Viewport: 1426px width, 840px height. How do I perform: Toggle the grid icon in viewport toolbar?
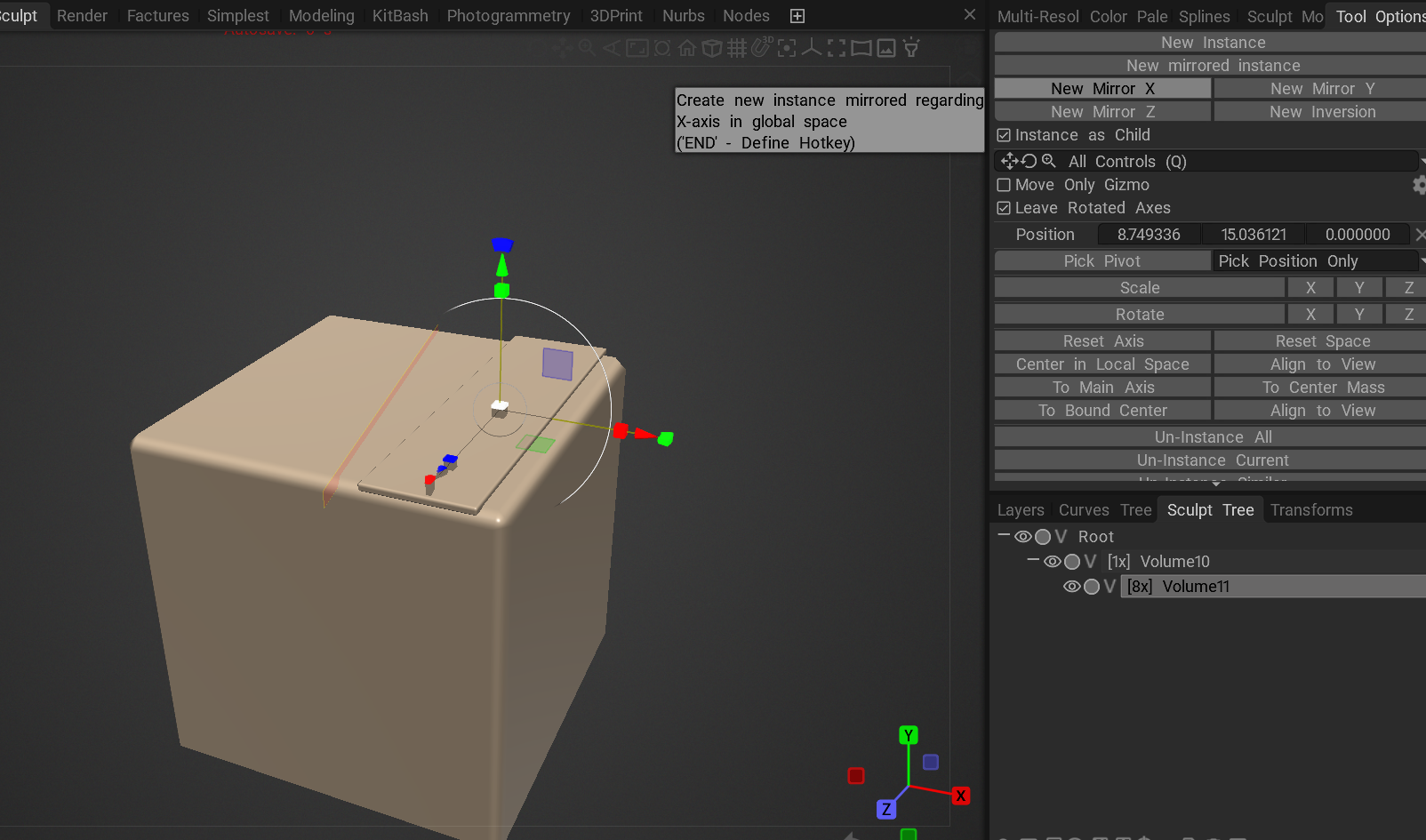click(737, 48)
